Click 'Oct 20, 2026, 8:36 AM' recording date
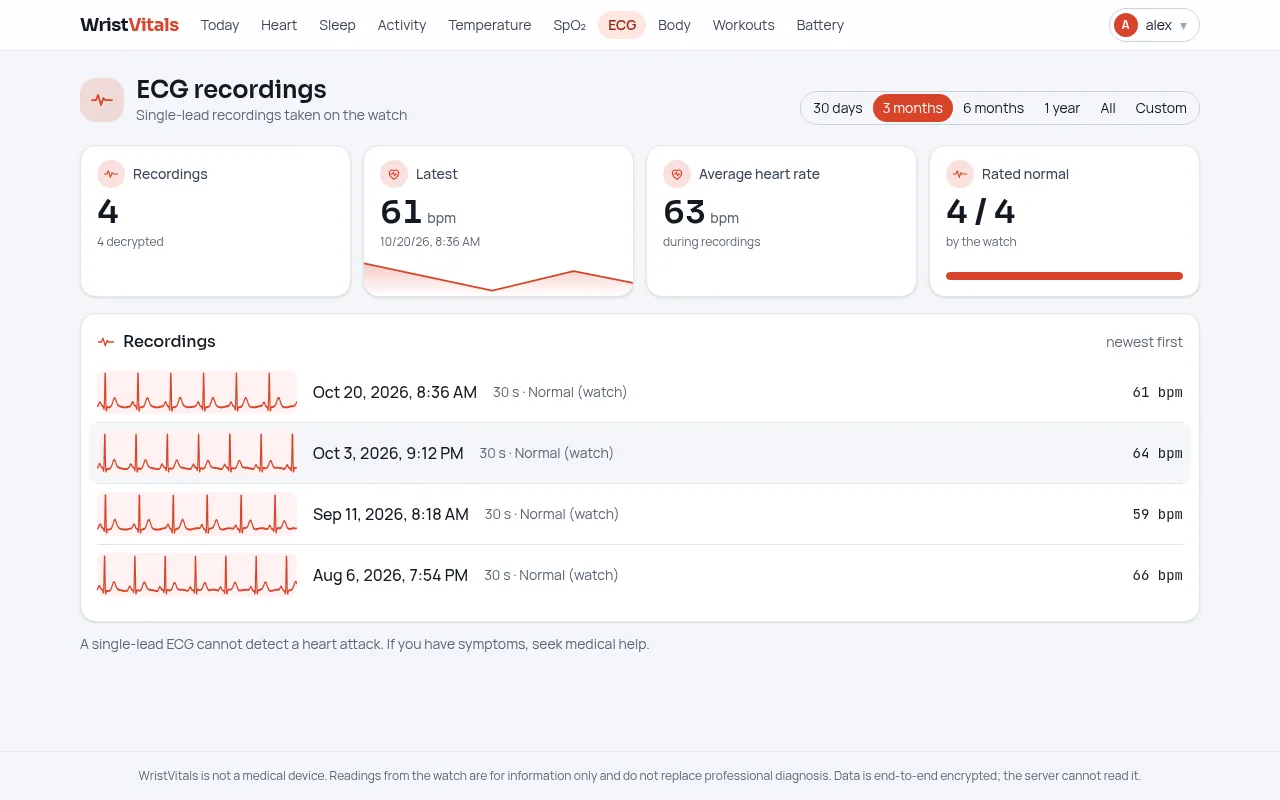The image size is (1280, 800). [395, 392]
